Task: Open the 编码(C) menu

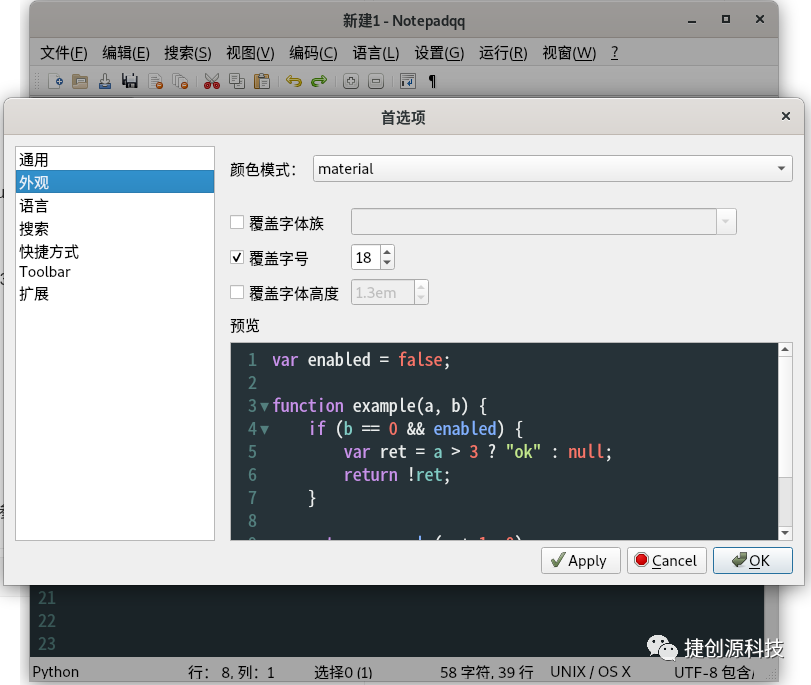Action: coord(313,53)
